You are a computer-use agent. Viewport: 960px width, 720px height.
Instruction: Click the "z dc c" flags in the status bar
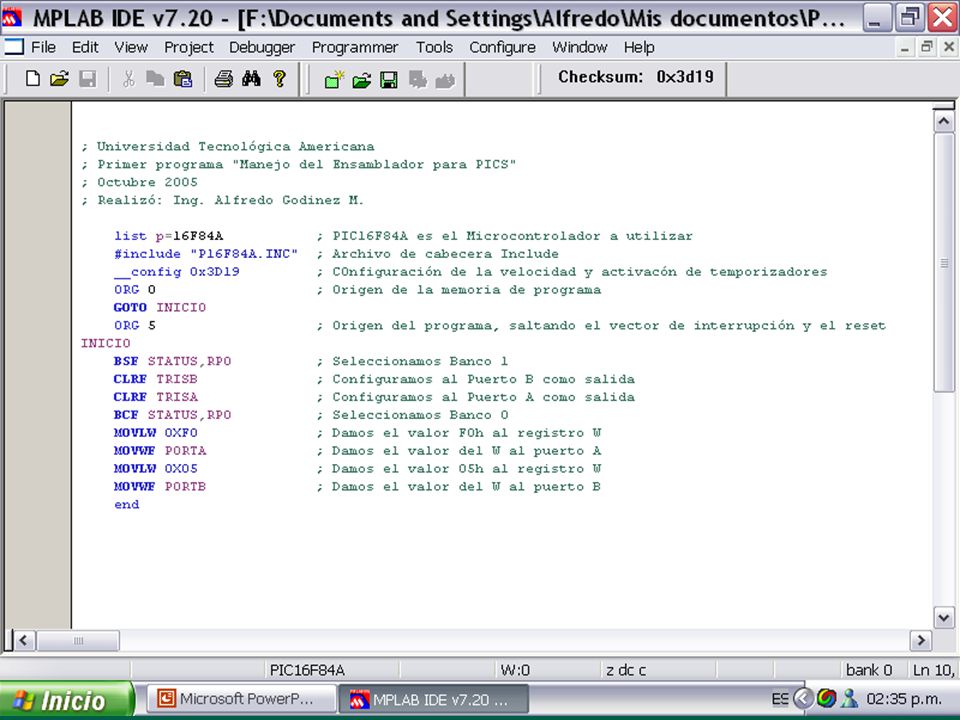point(626,670)
